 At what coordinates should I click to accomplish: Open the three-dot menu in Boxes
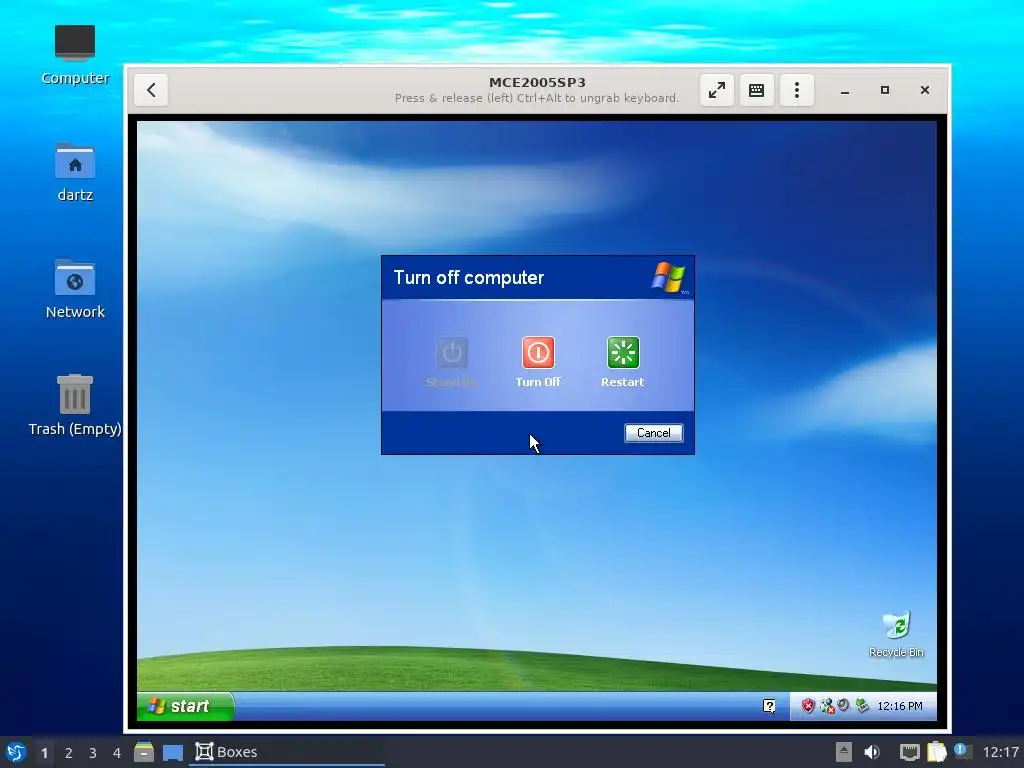(797, 90)
